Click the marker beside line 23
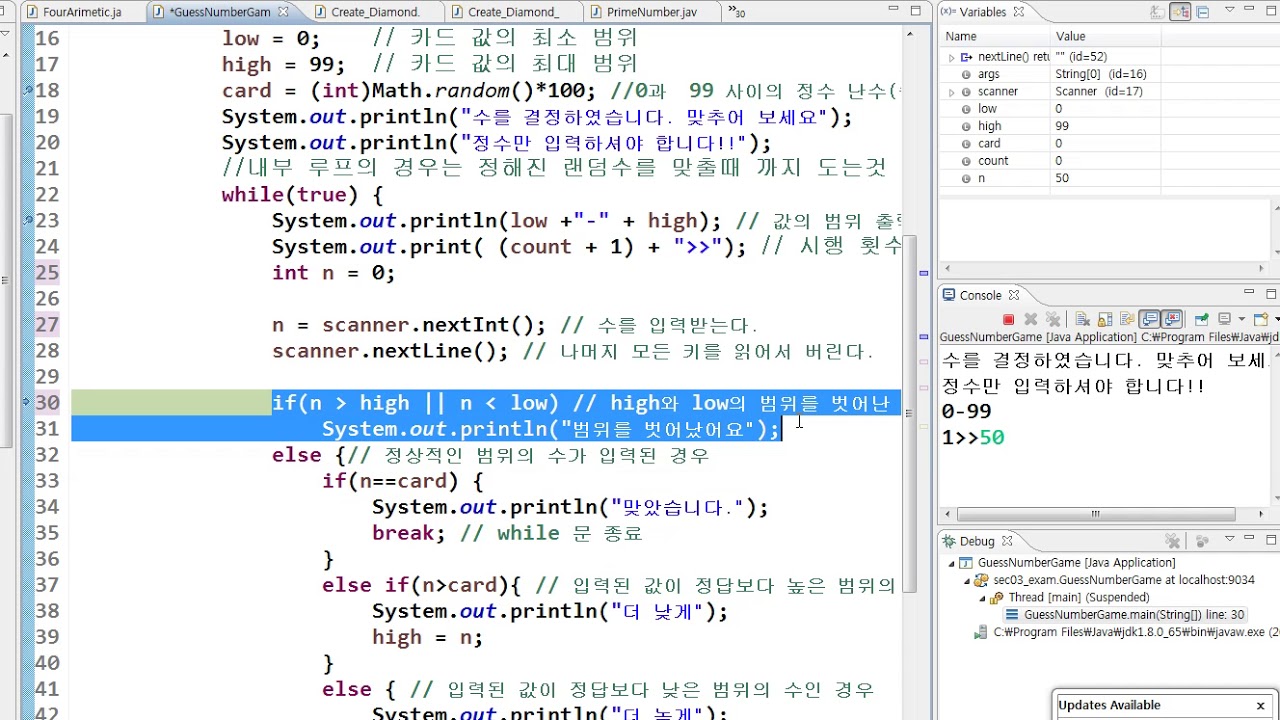 click(x=28, y=221)
